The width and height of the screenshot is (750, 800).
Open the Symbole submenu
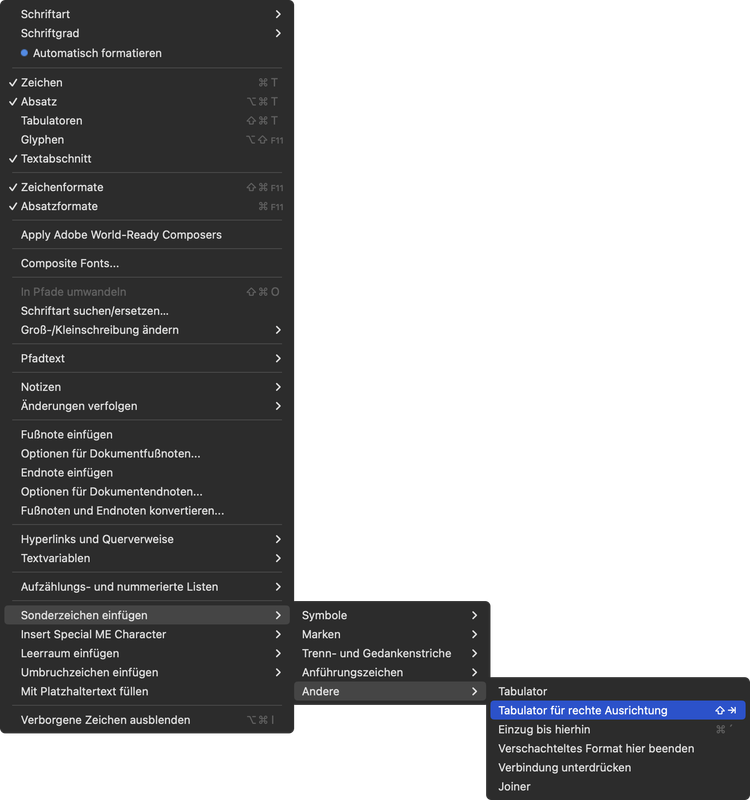(x=390, y=615)
